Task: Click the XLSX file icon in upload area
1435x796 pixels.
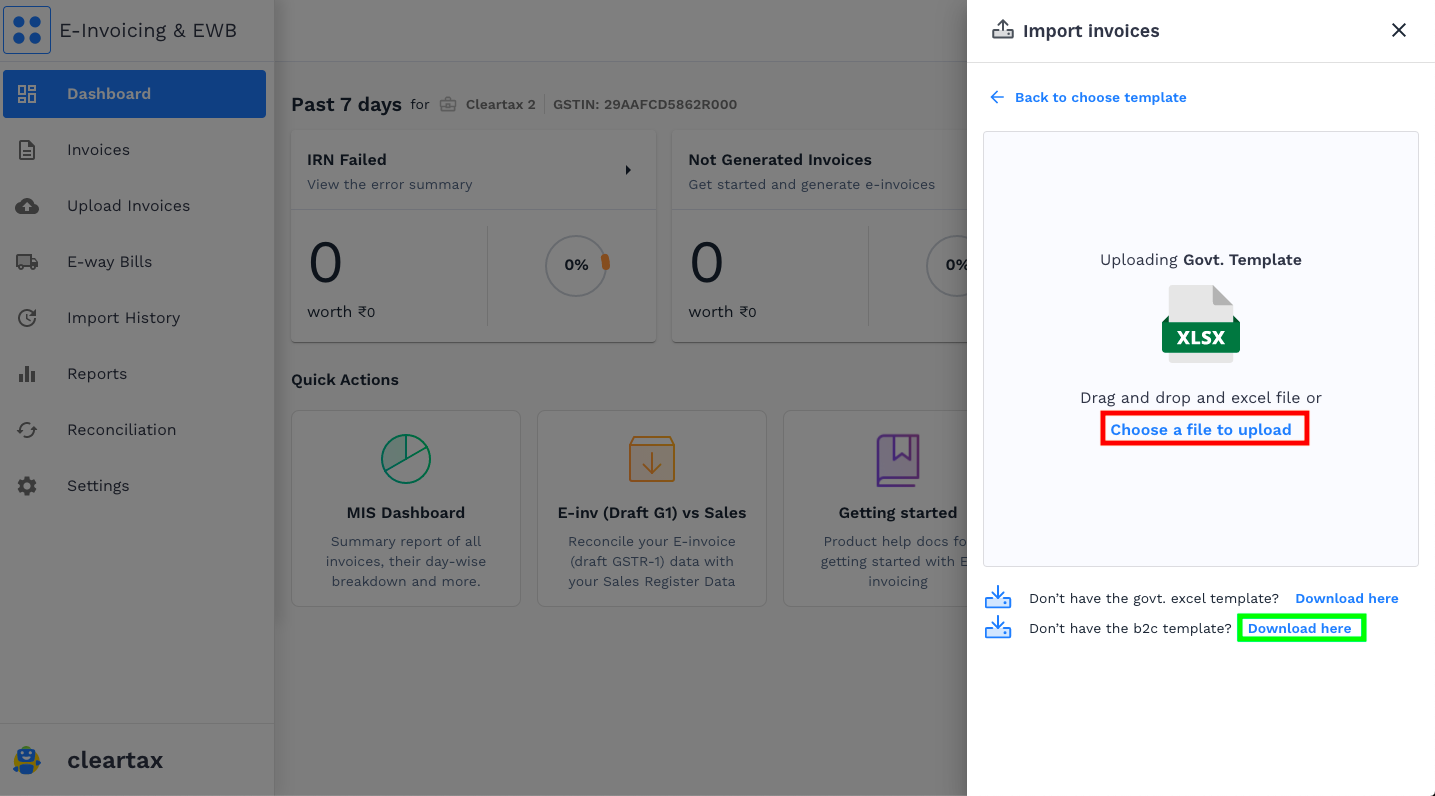Action: tap(1200, 324)
